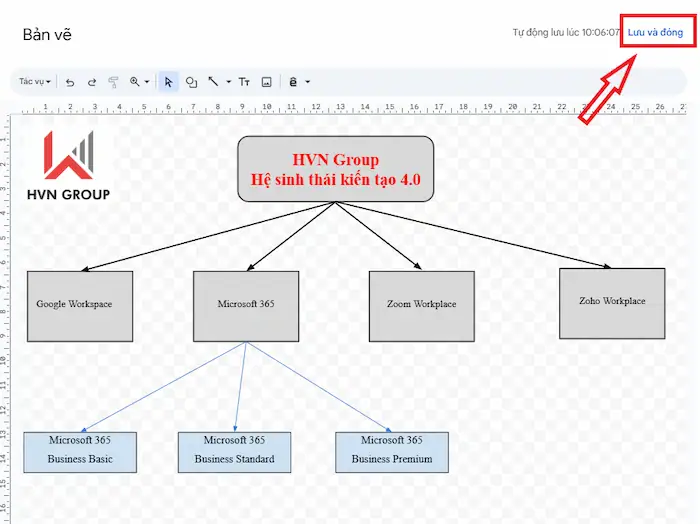Open the Tác vụ actions menu
The width and height of the screenshot is (700, 524).
click(34, 82)
